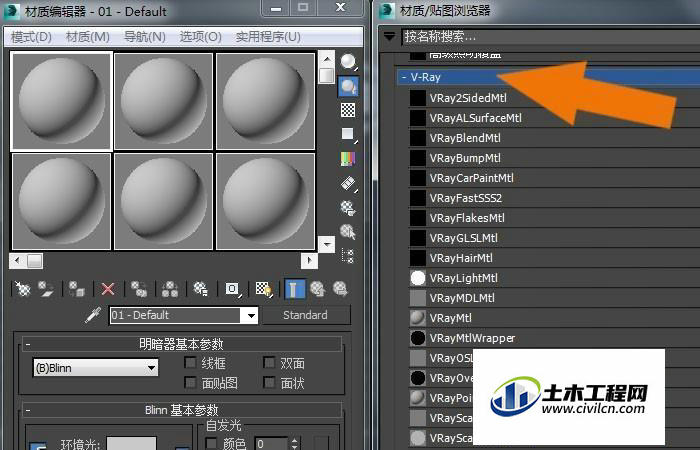Collapse the Blinn 基本参数 rollout
Image resolution: width=700 pixels, height=450 pixels.
[28, 410]
